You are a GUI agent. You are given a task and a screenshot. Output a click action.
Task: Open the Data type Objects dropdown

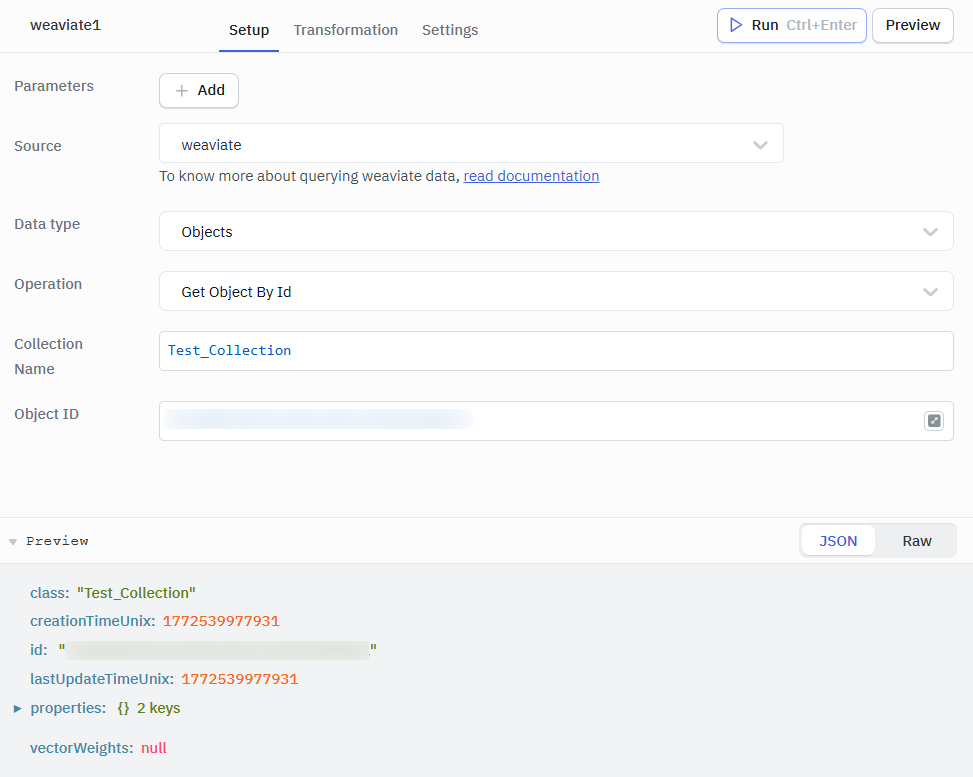pos(556,231)
